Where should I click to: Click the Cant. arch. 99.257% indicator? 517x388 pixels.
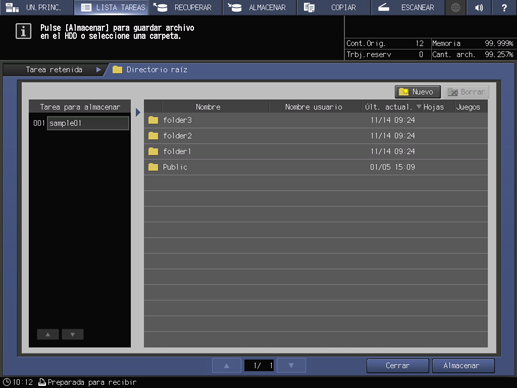tap(473, 54)
